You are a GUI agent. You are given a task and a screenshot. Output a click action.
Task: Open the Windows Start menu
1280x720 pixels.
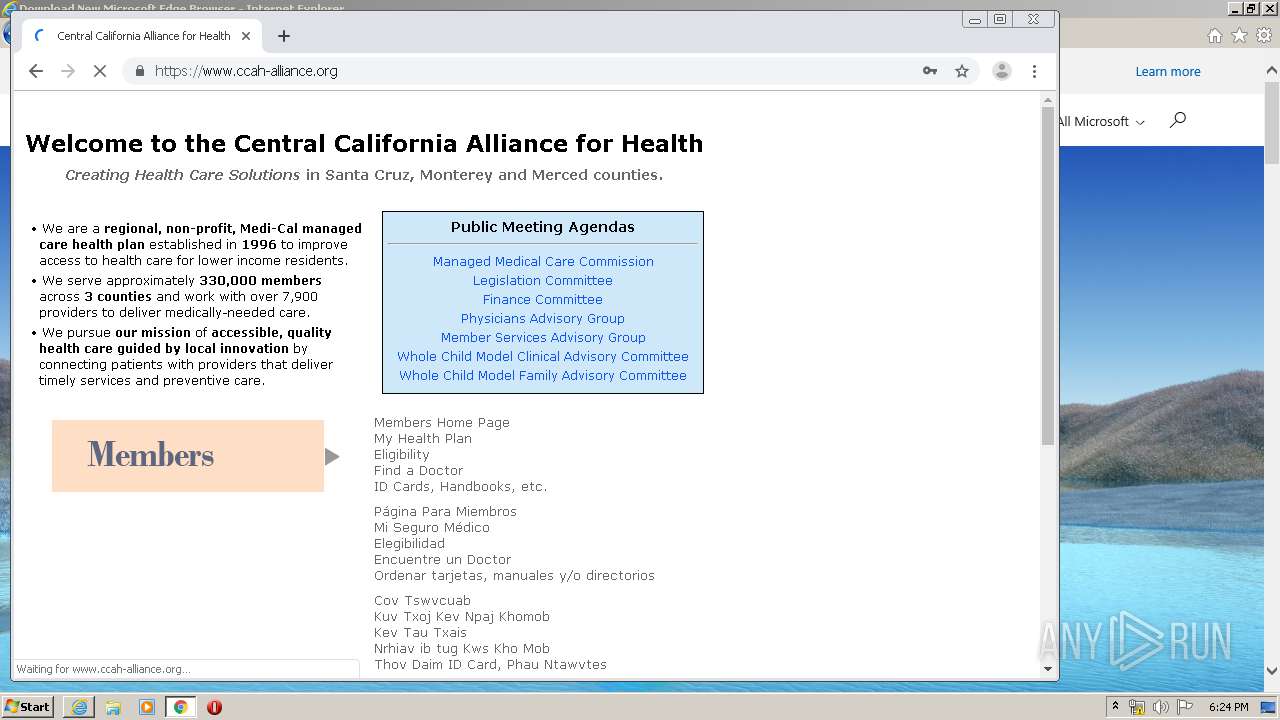pyautogui.click(x=27, y=707)
